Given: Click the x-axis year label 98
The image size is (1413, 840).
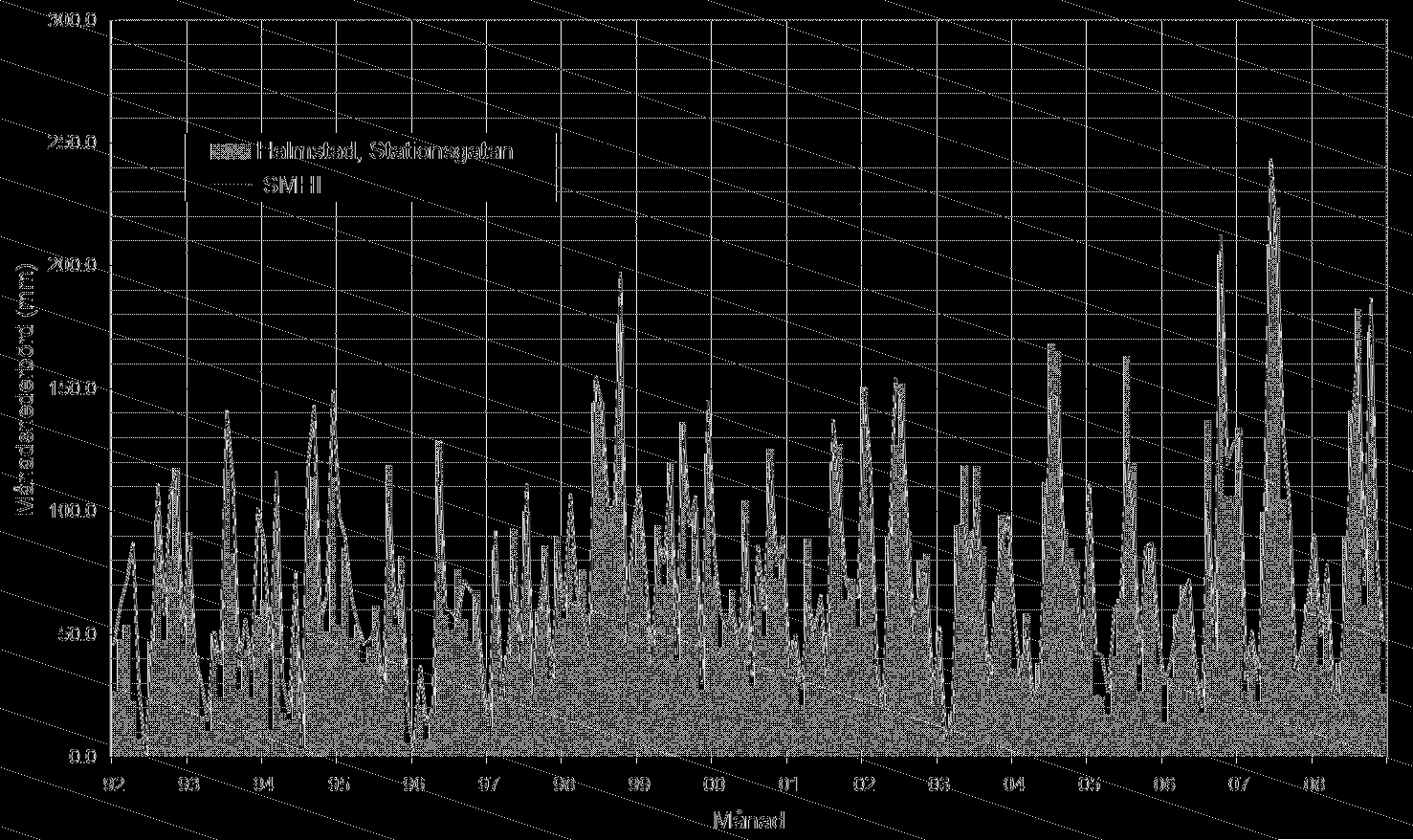Looking at the screenshot, I should (x=563, y=785).
